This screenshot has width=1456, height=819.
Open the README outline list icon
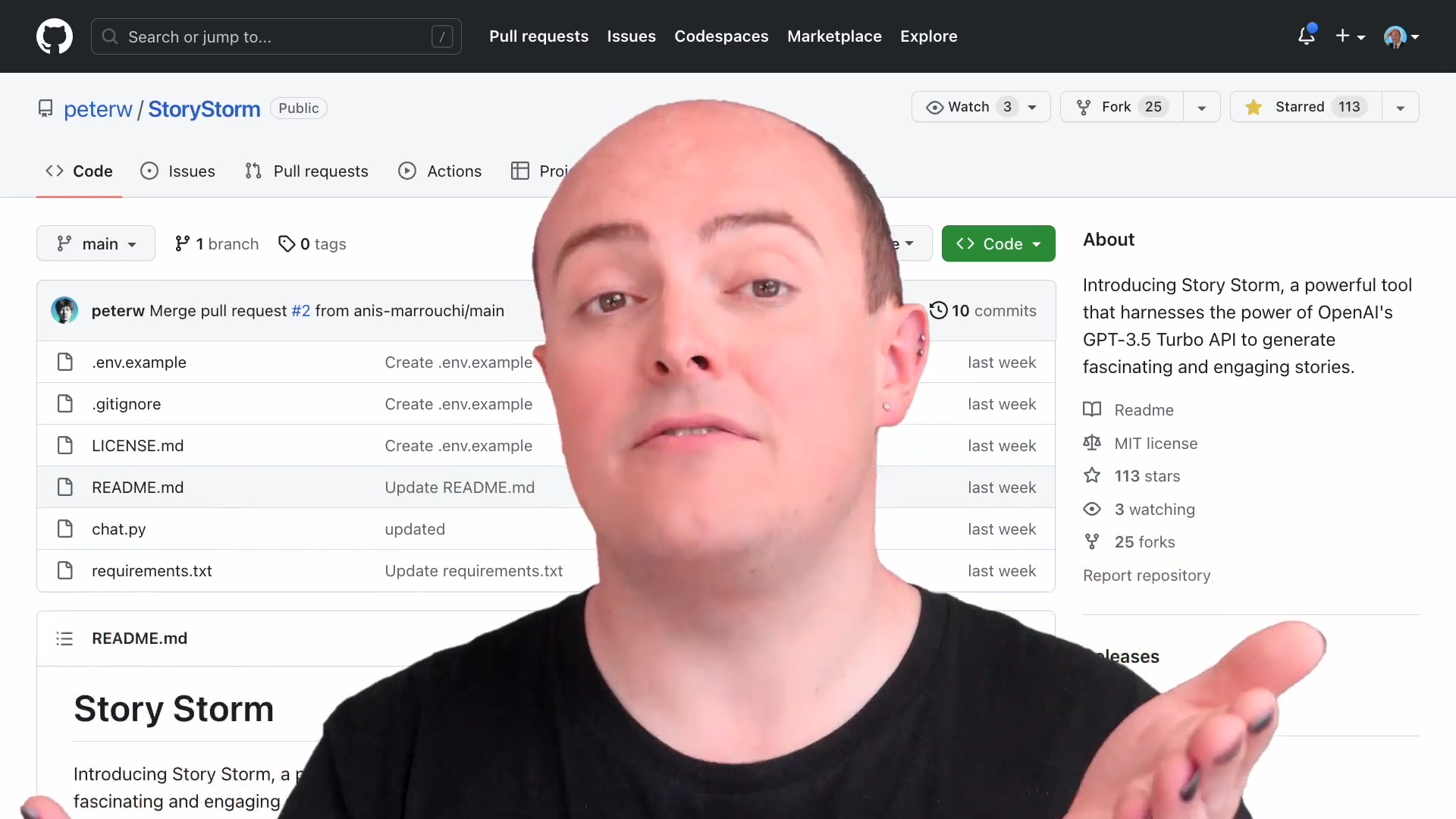64,639
